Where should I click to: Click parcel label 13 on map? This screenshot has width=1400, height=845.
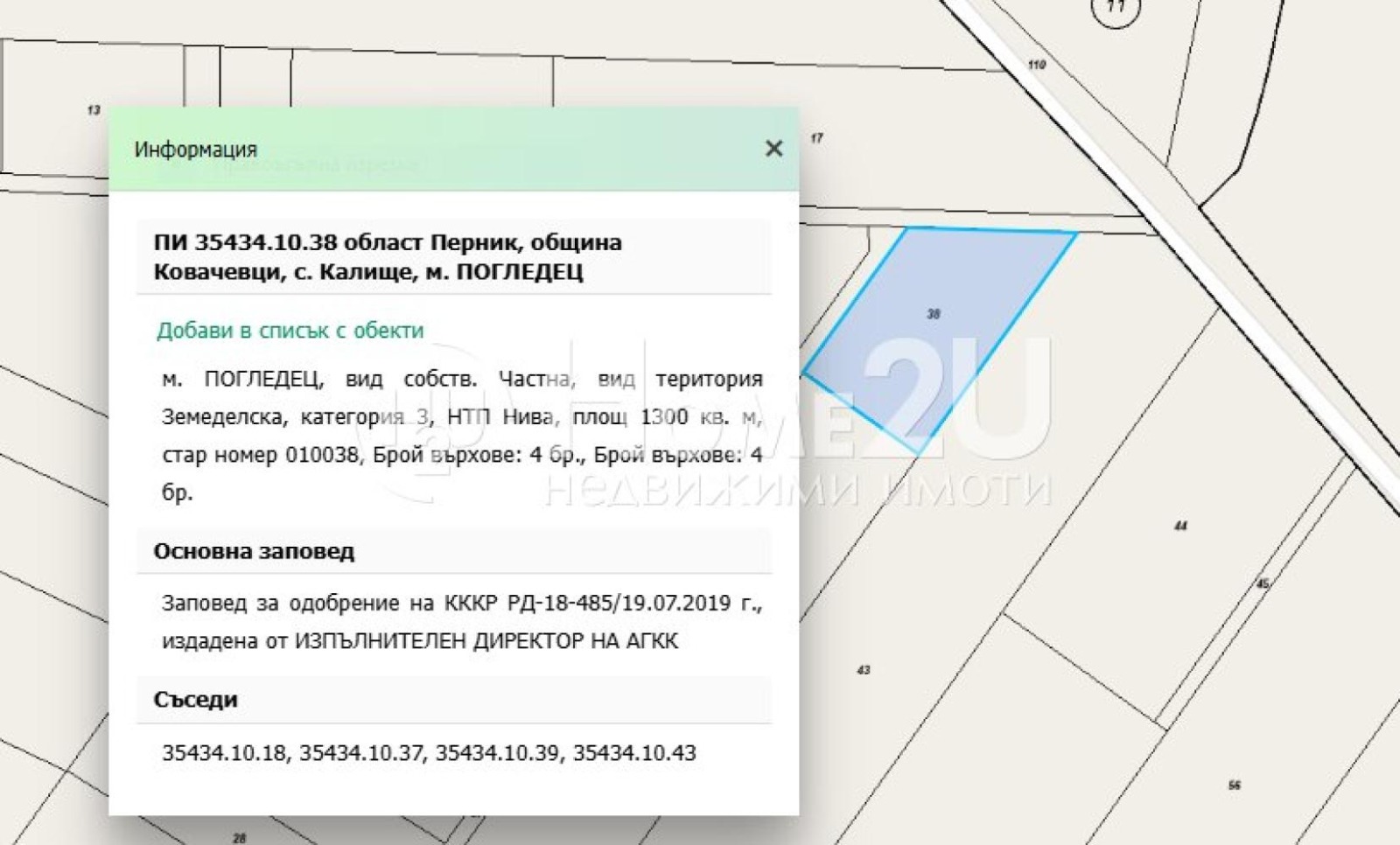pyautogui.click(x=94, y=110)
